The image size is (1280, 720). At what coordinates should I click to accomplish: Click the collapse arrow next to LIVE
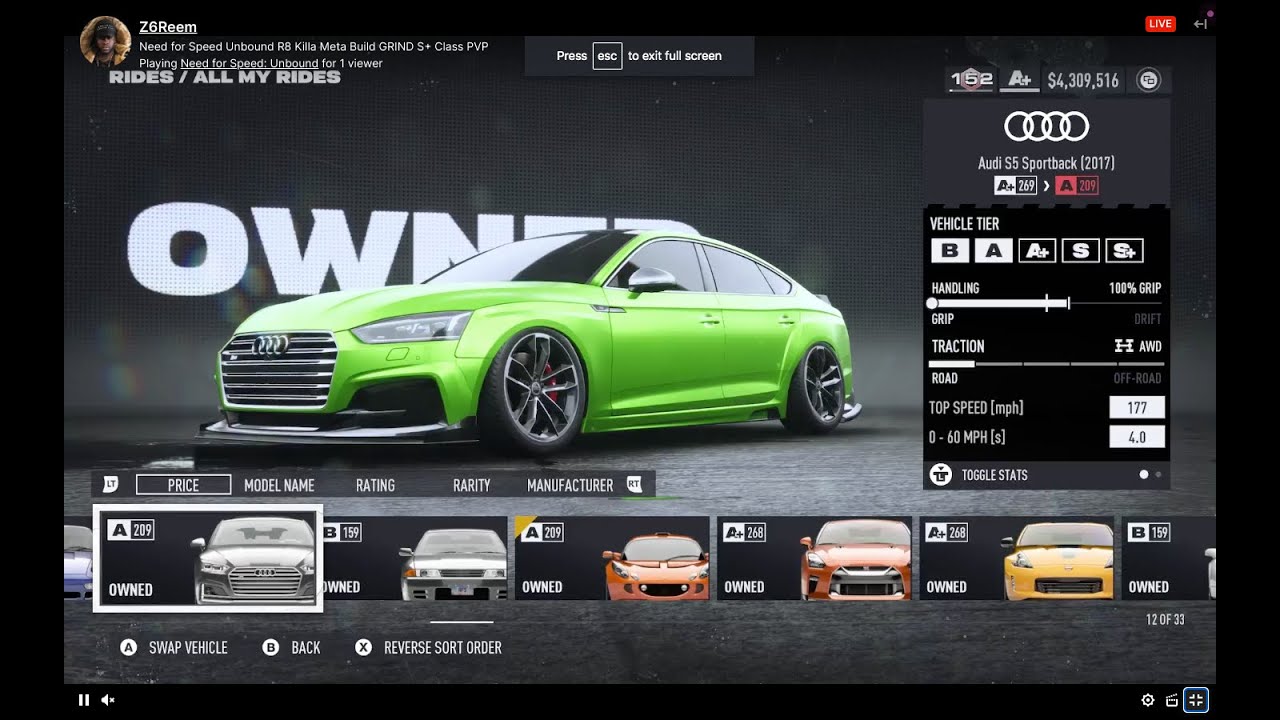coord(1200,24)
